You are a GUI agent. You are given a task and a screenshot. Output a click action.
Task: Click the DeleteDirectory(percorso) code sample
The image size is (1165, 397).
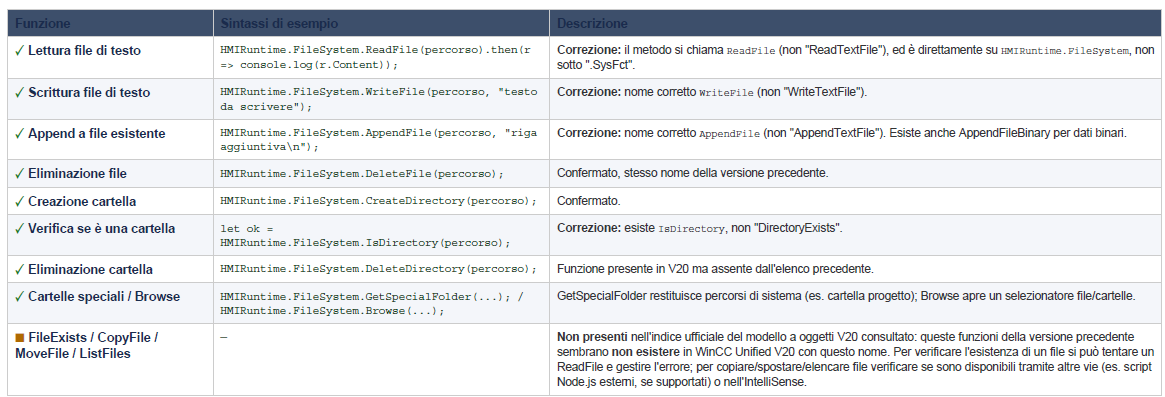(x=378, y=269)
